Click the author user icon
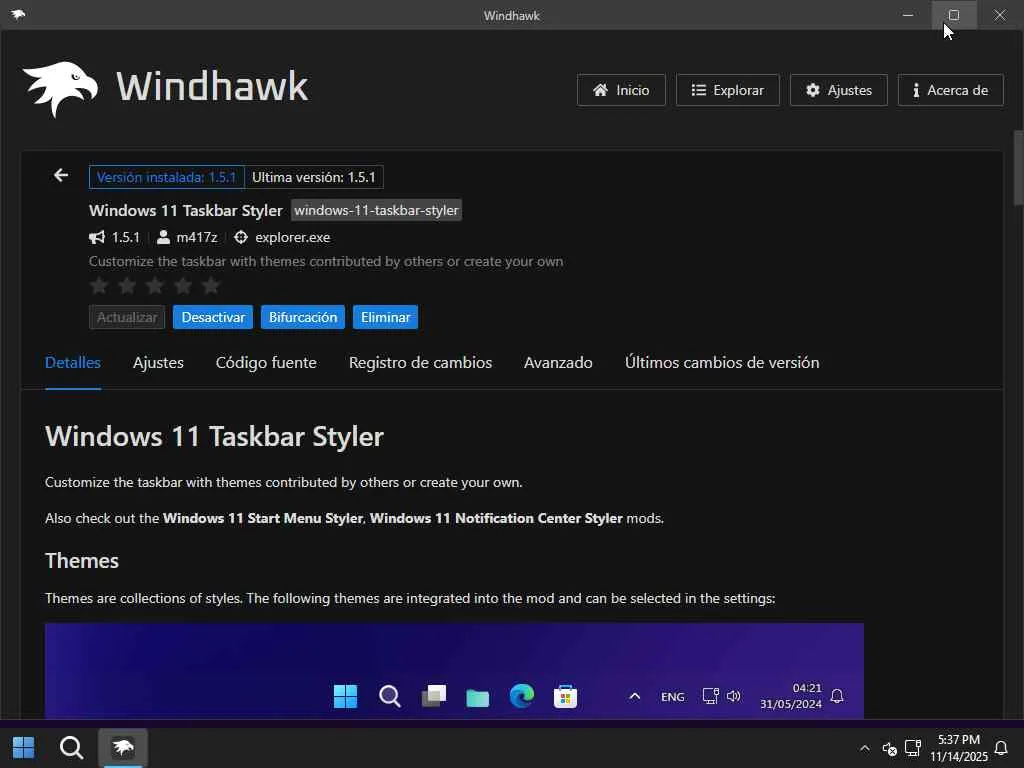Screen dimensions: 1024x768 [x=163, y=237]
